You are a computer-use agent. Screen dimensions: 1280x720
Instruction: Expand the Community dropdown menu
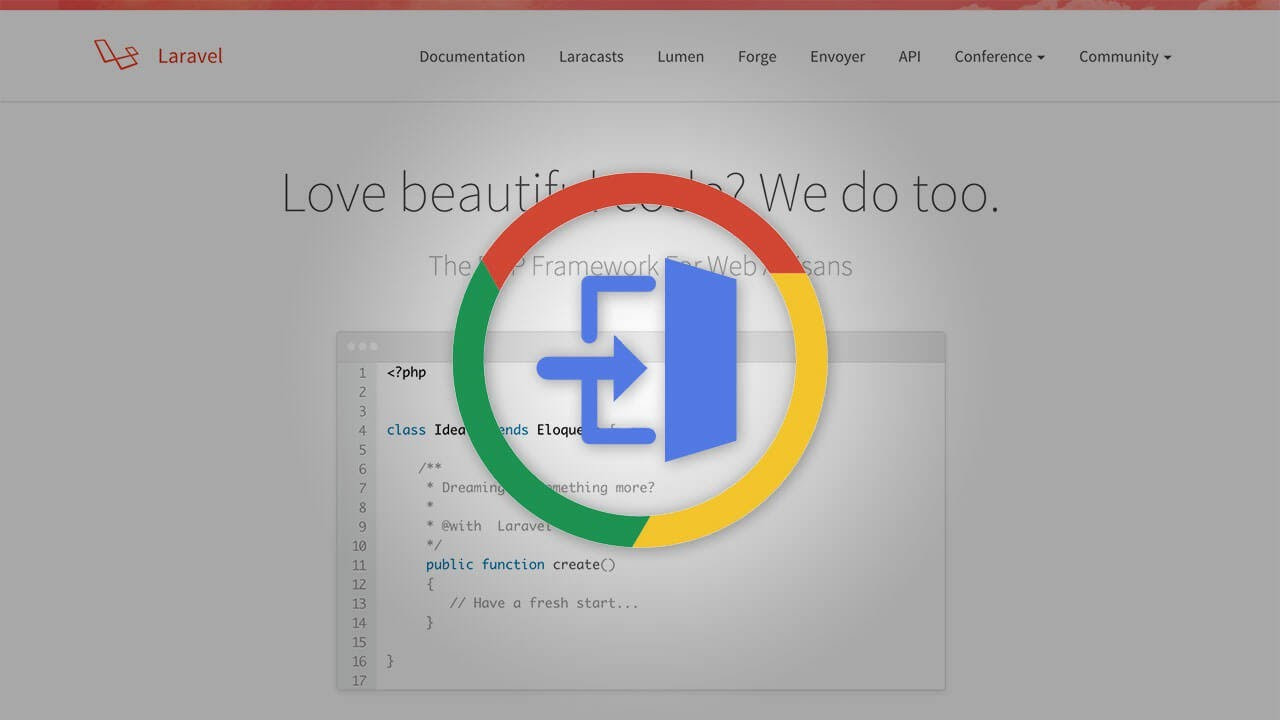tap(1125, 57)
